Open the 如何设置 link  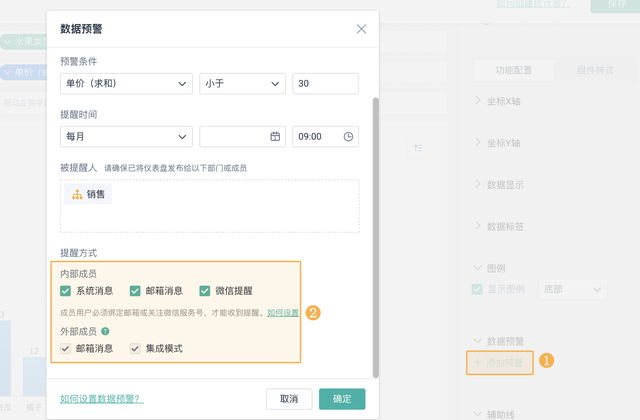(x=283, y=313)
